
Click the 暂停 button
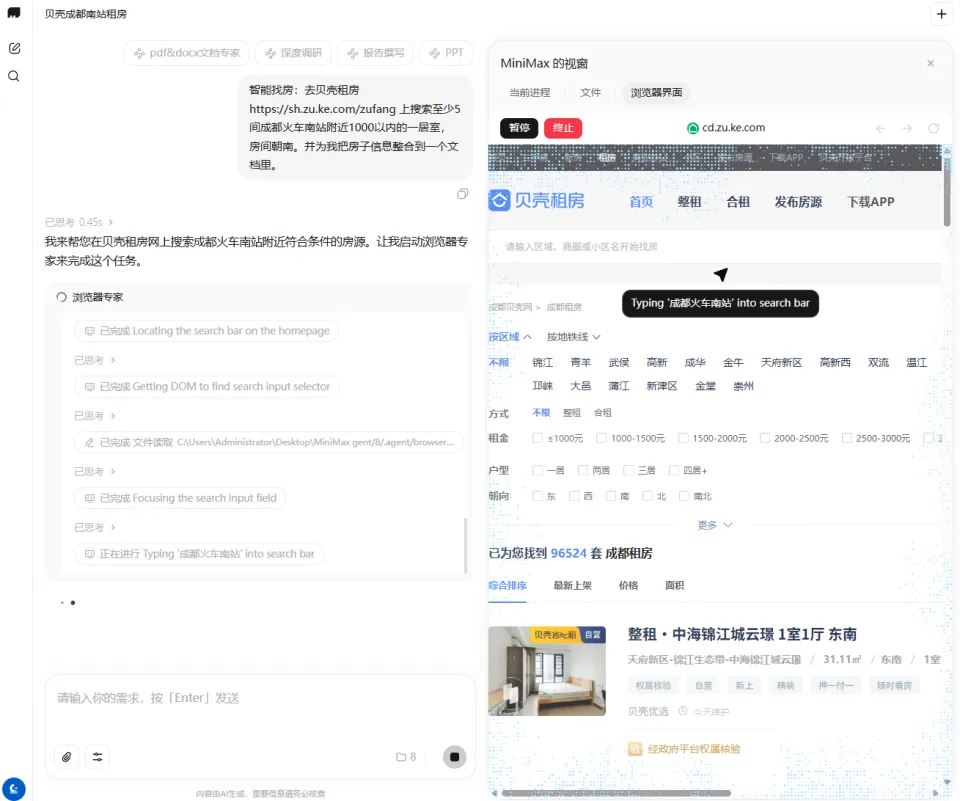(x=519, y=128)
